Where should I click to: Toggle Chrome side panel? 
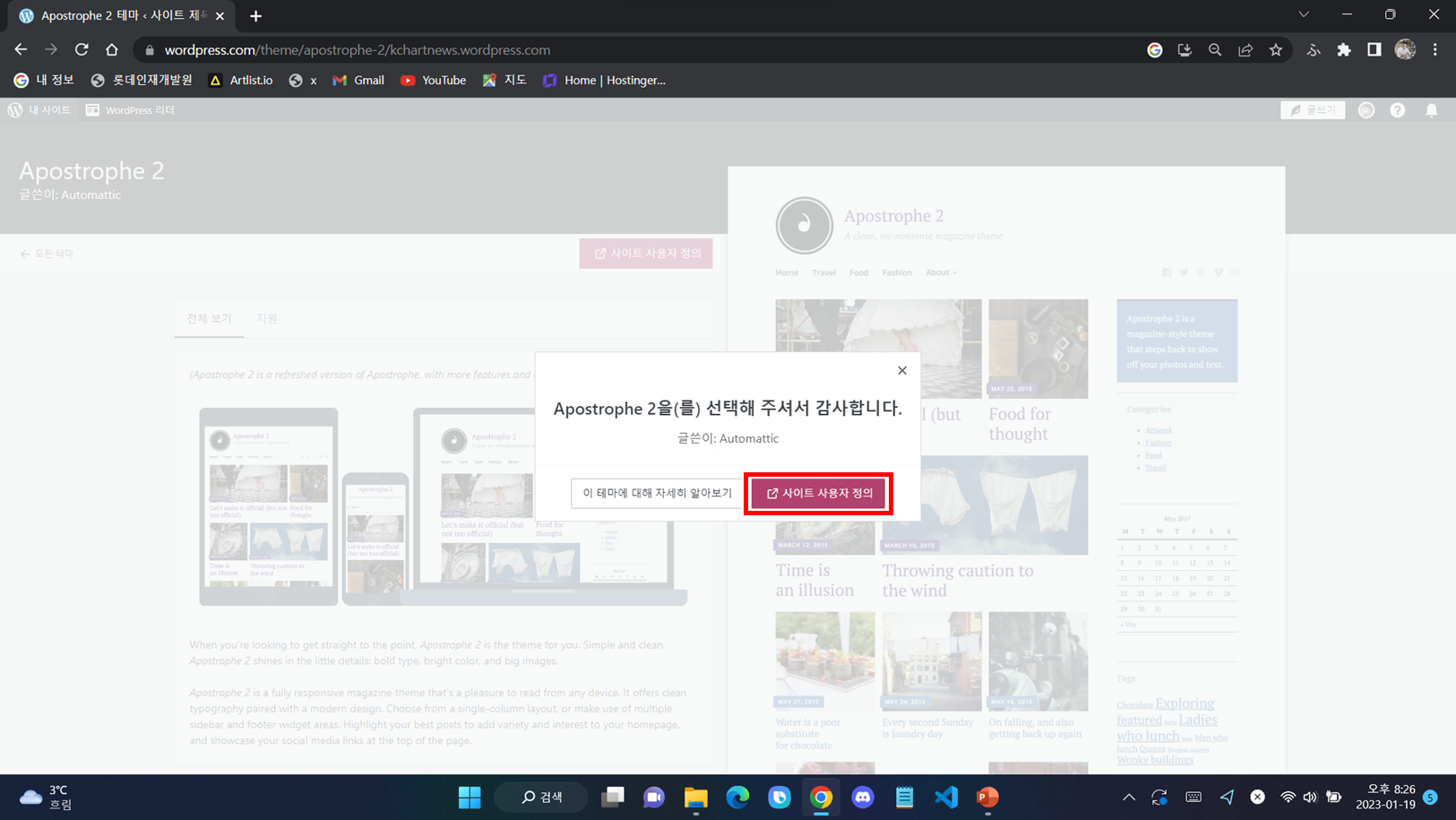point(1374,50)
